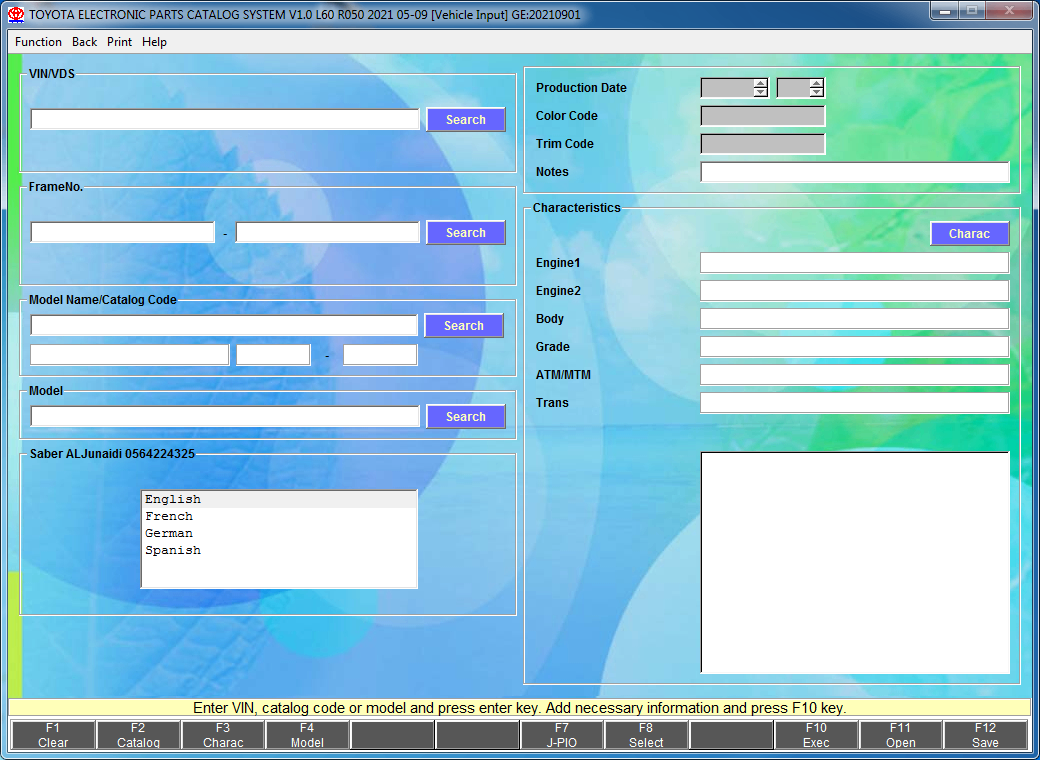Viewport: 1040px width, 760px height.
Task: Click the Charac button in Characteristics
Action: click(x=969, y=233)
